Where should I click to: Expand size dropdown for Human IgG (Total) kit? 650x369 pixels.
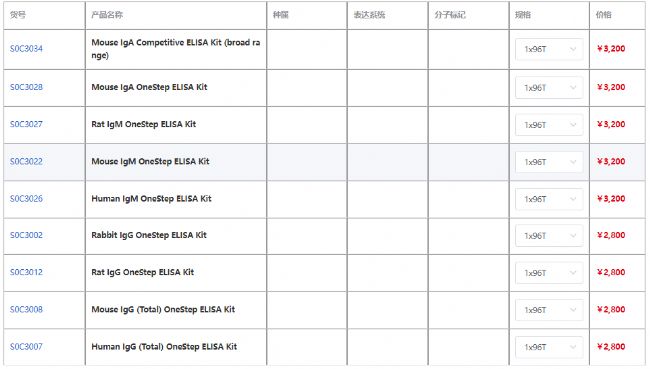[549, 347]
